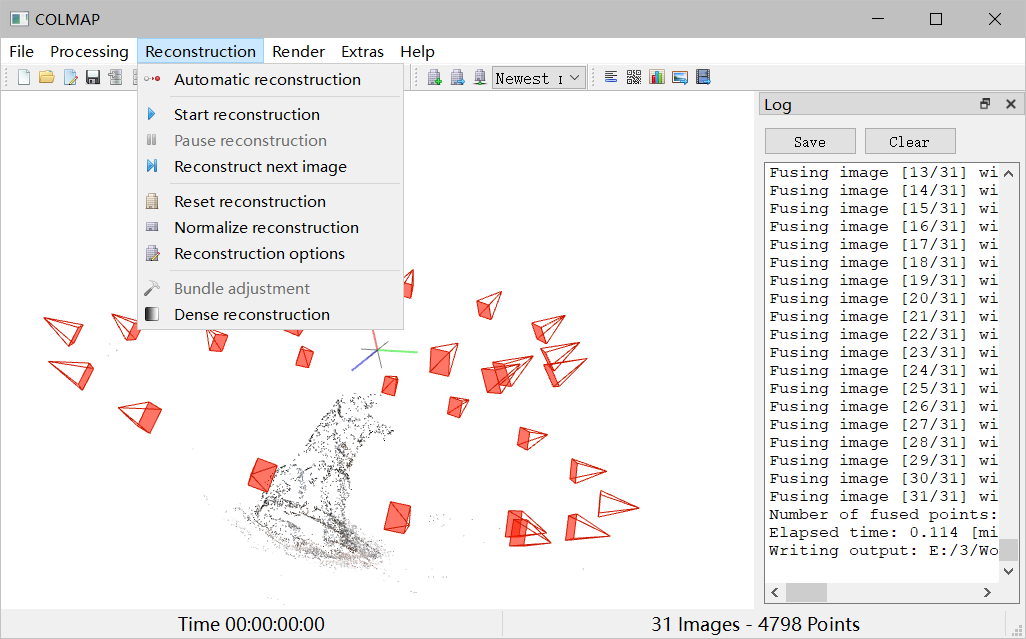Choose Reconstruct next image

coord(270,167)
